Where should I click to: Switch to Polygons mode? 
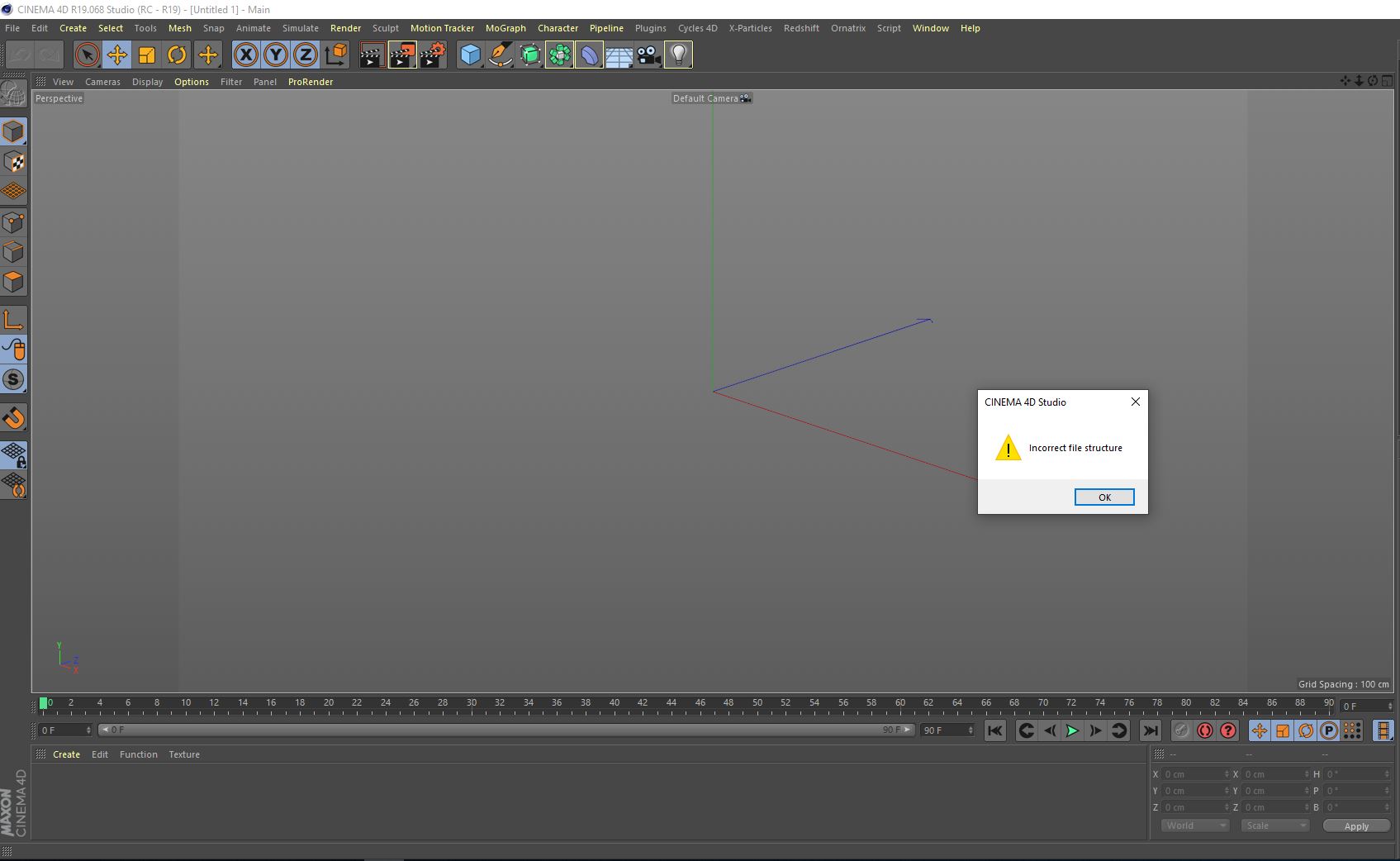point(14,282)
